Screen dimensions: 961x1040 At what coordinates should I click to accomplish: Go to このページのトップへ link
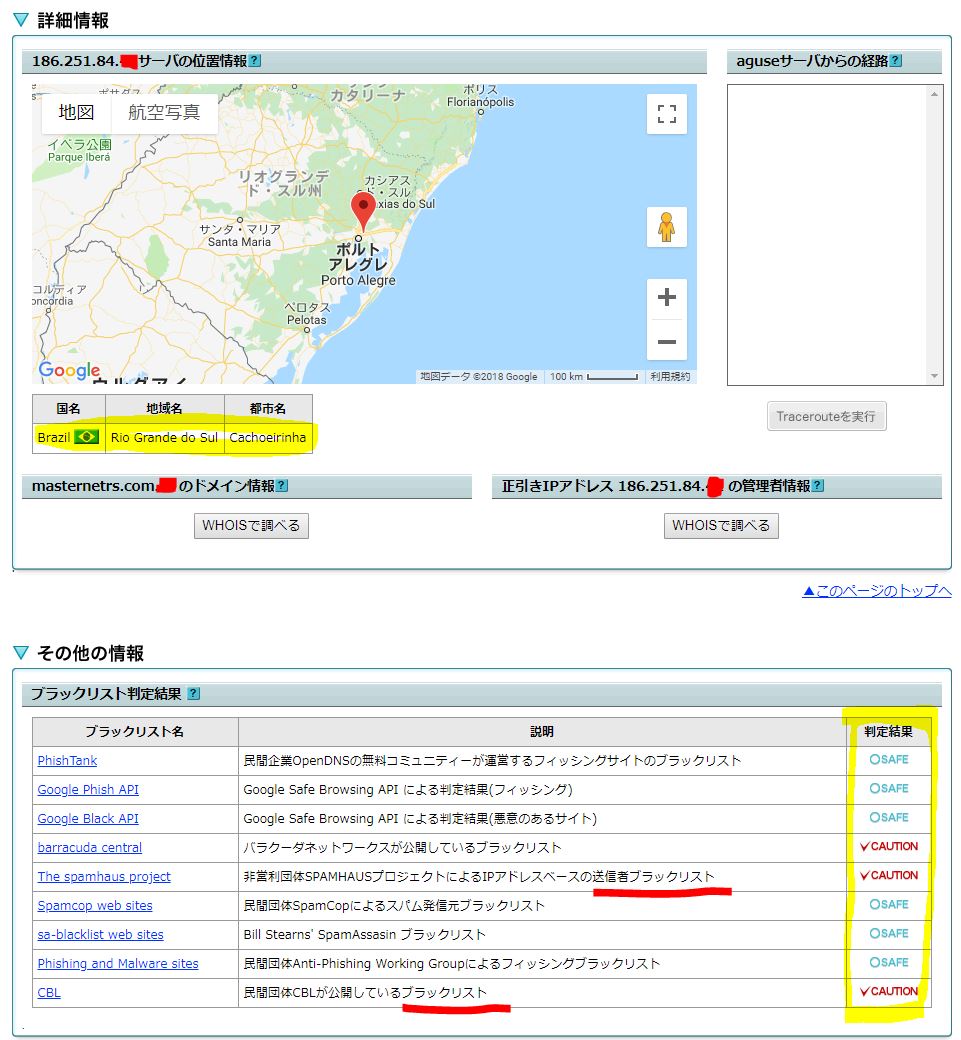click(x=876, y=591)
